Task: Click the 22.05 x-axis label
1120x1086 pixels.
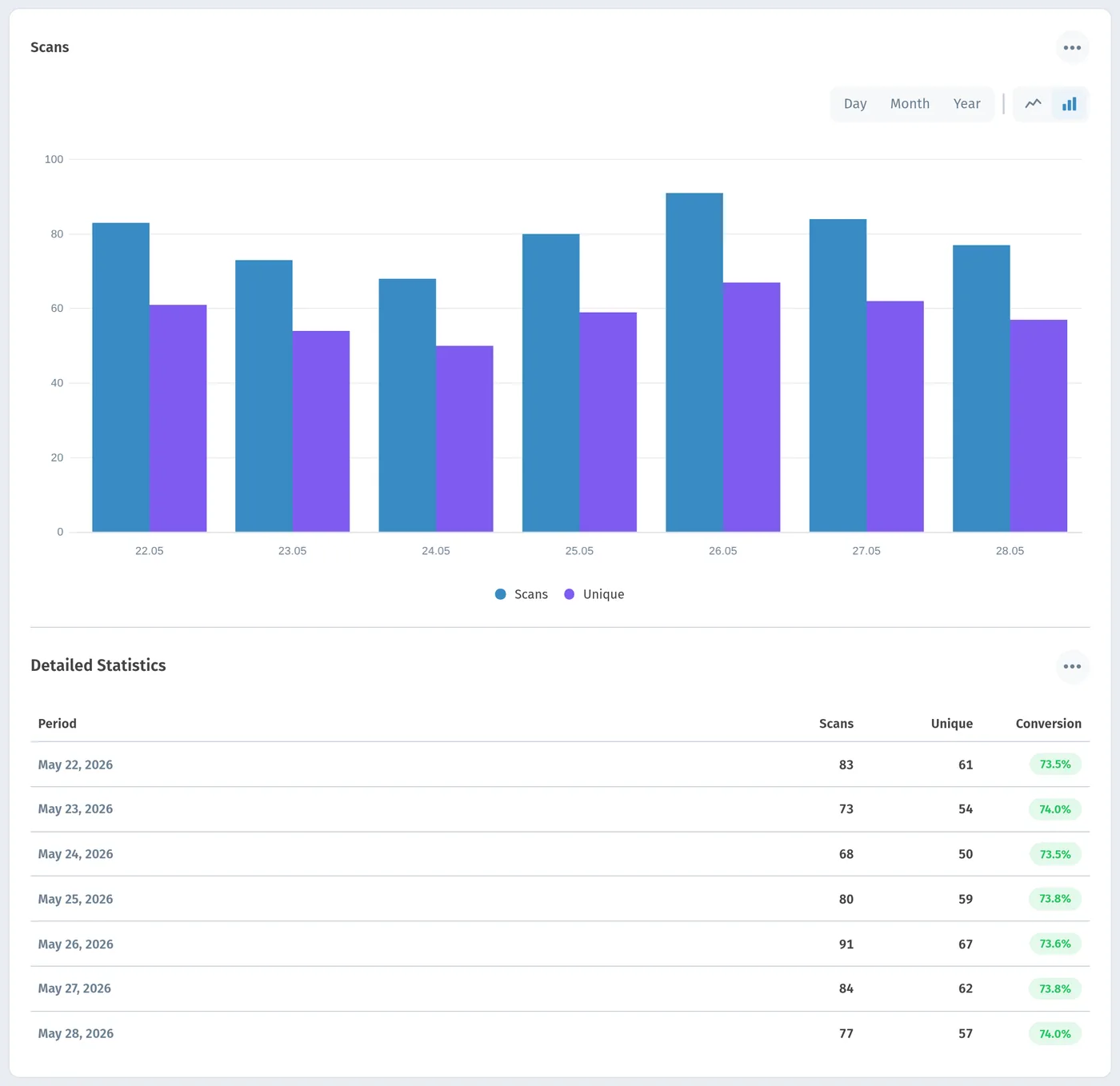Action: (150, 551)
